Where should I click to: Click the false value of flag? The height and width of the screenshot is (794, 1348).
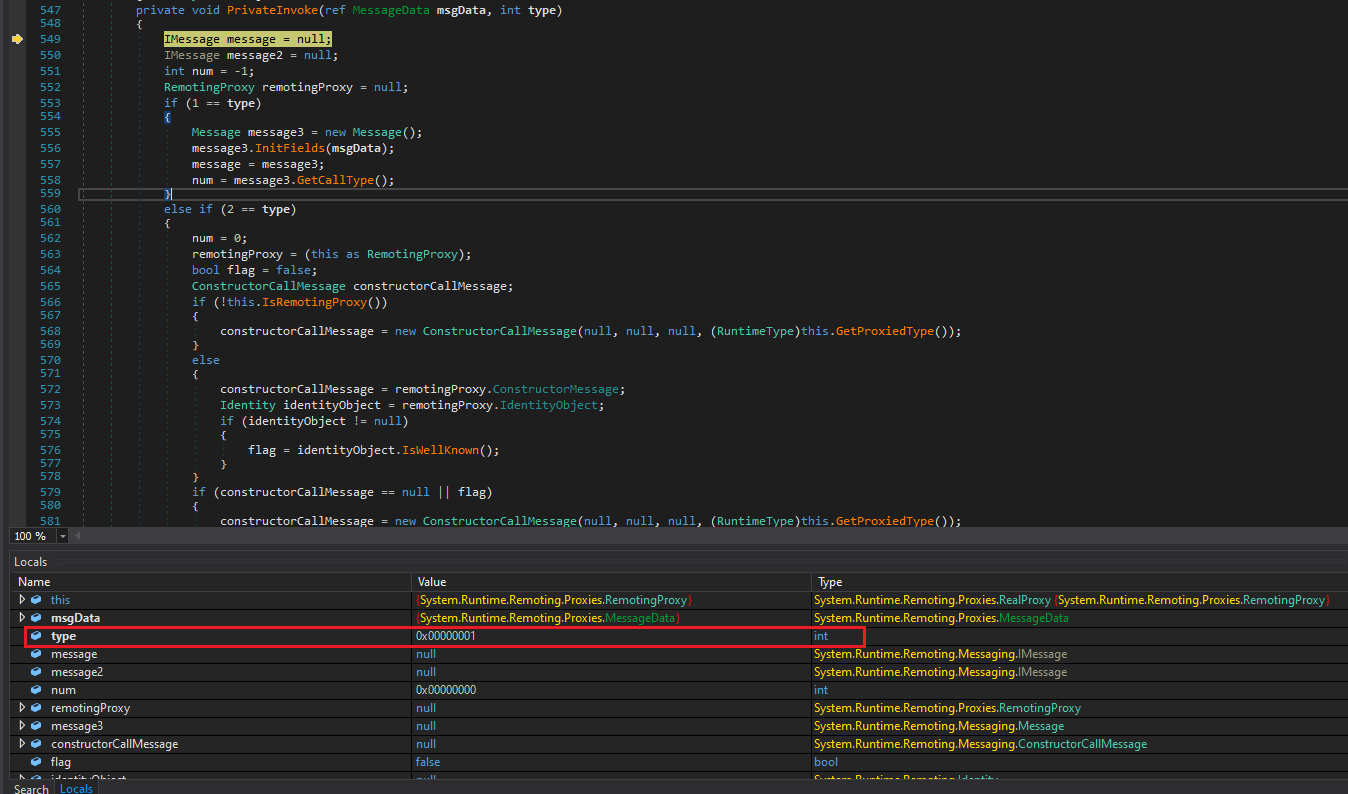coord(428,762)
